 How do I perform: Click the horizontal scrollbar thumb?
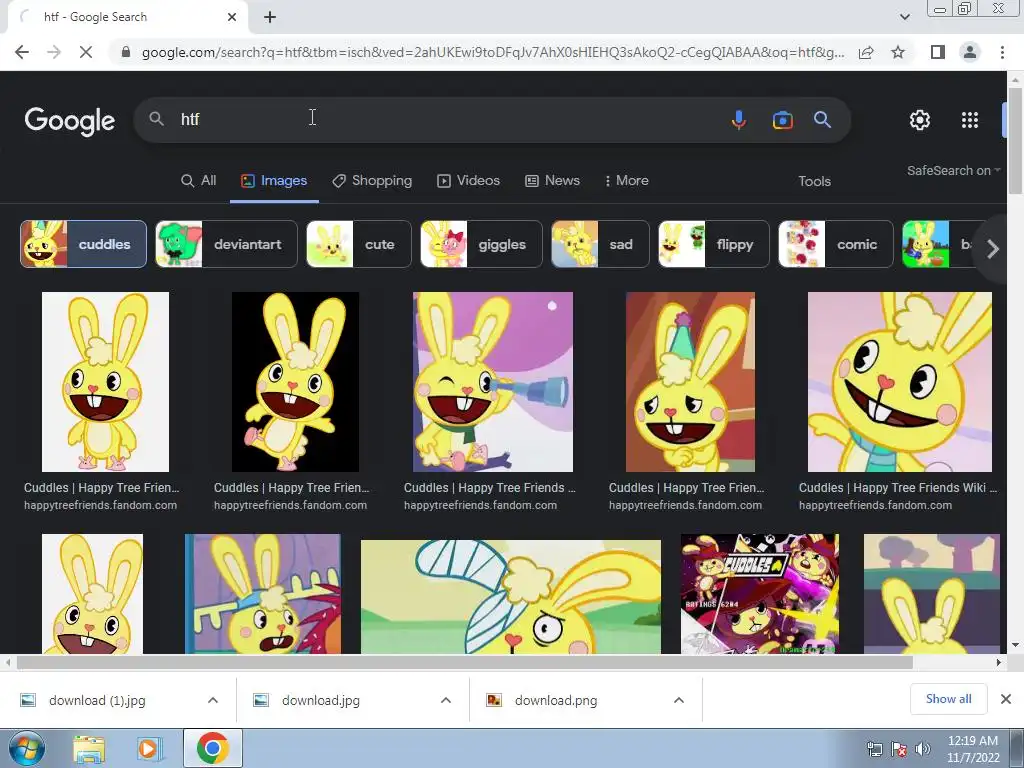(465, 663)
